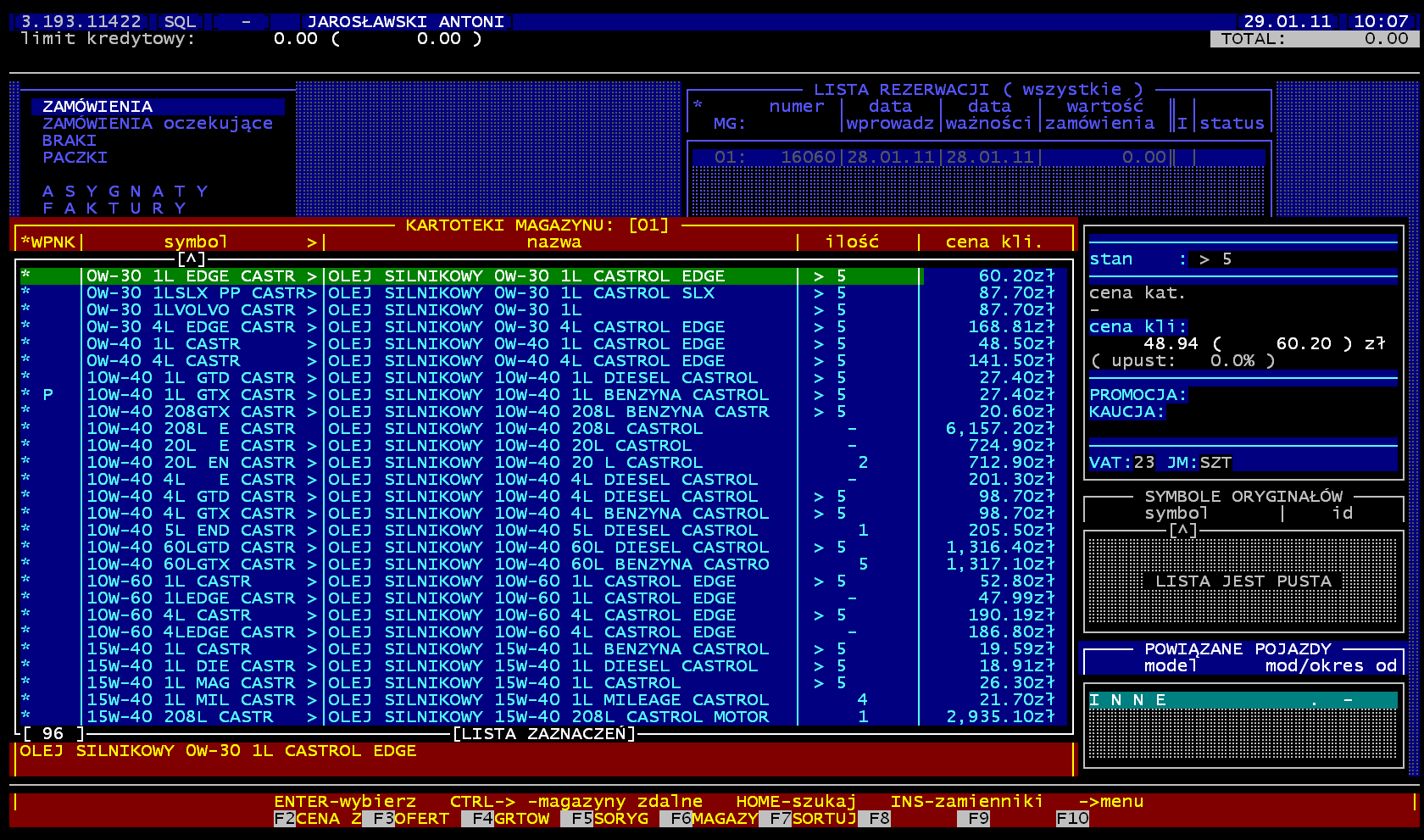Click HOME-szukaj hint in bottom bar

click(797, 802)
